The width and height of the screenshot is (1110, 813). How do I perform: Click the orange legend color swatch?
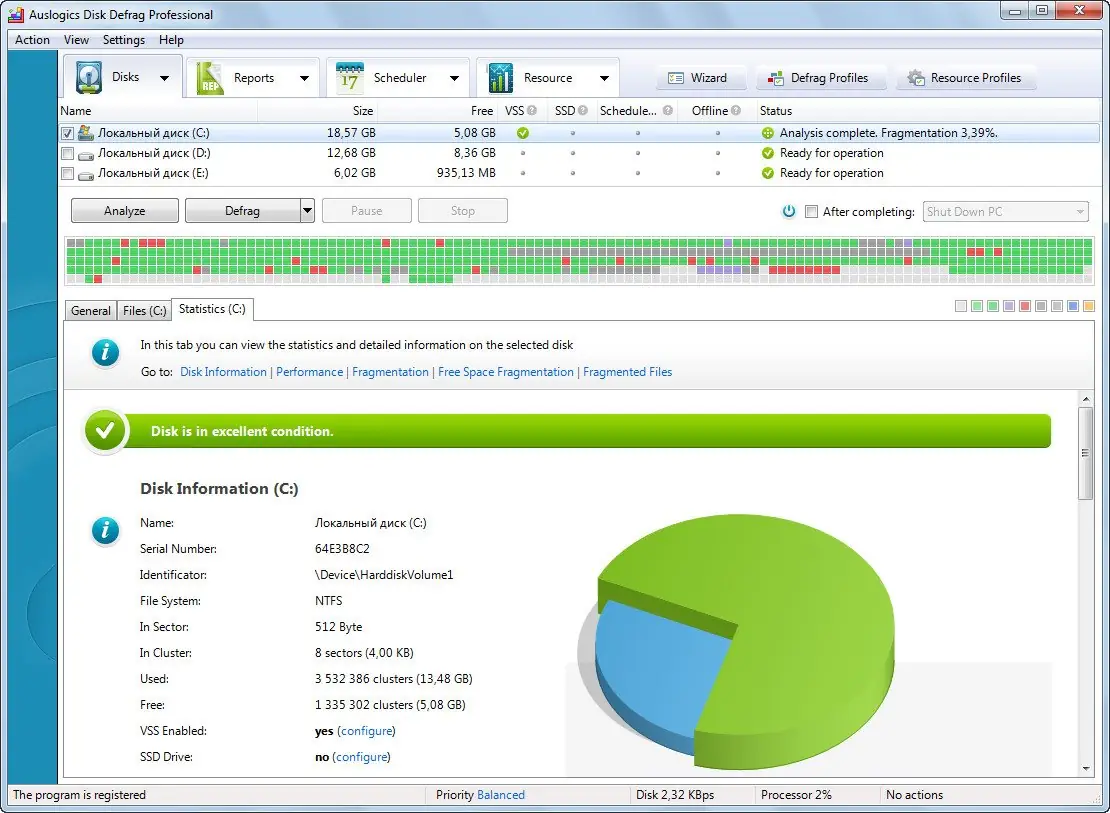tap(1089, 306)
